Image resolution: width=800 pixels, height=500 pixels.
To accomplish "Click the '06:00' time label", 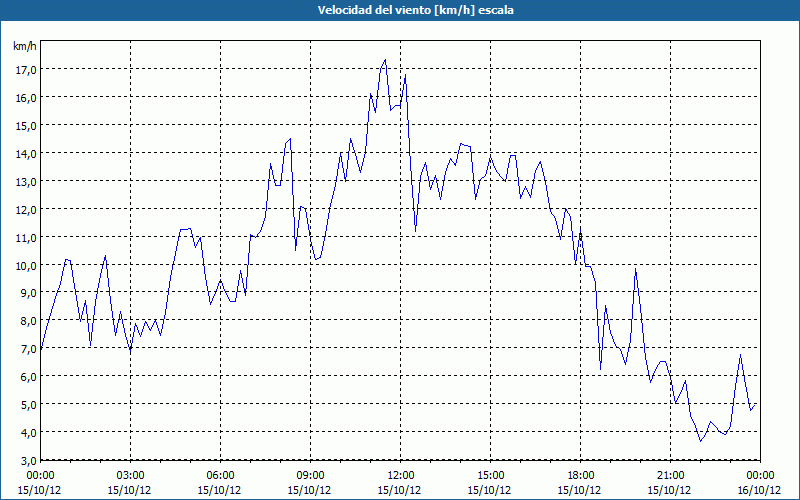I will coord(220,476).
